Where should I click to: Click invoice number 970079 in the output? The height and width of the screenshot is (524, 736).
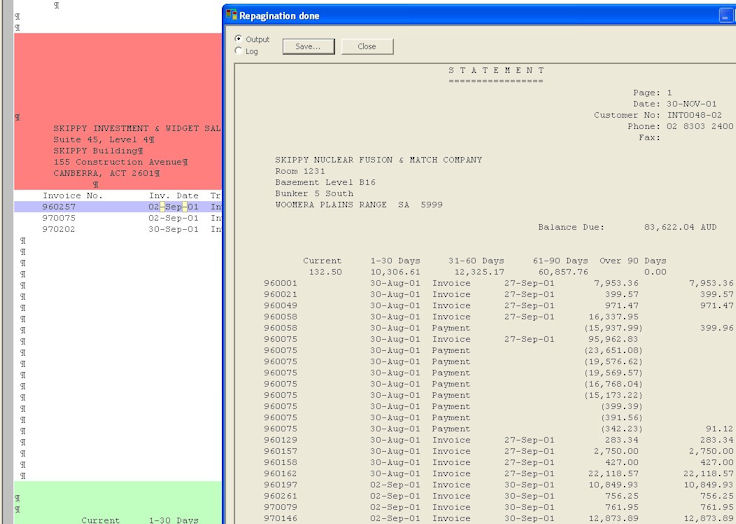[x=280, y=508]
